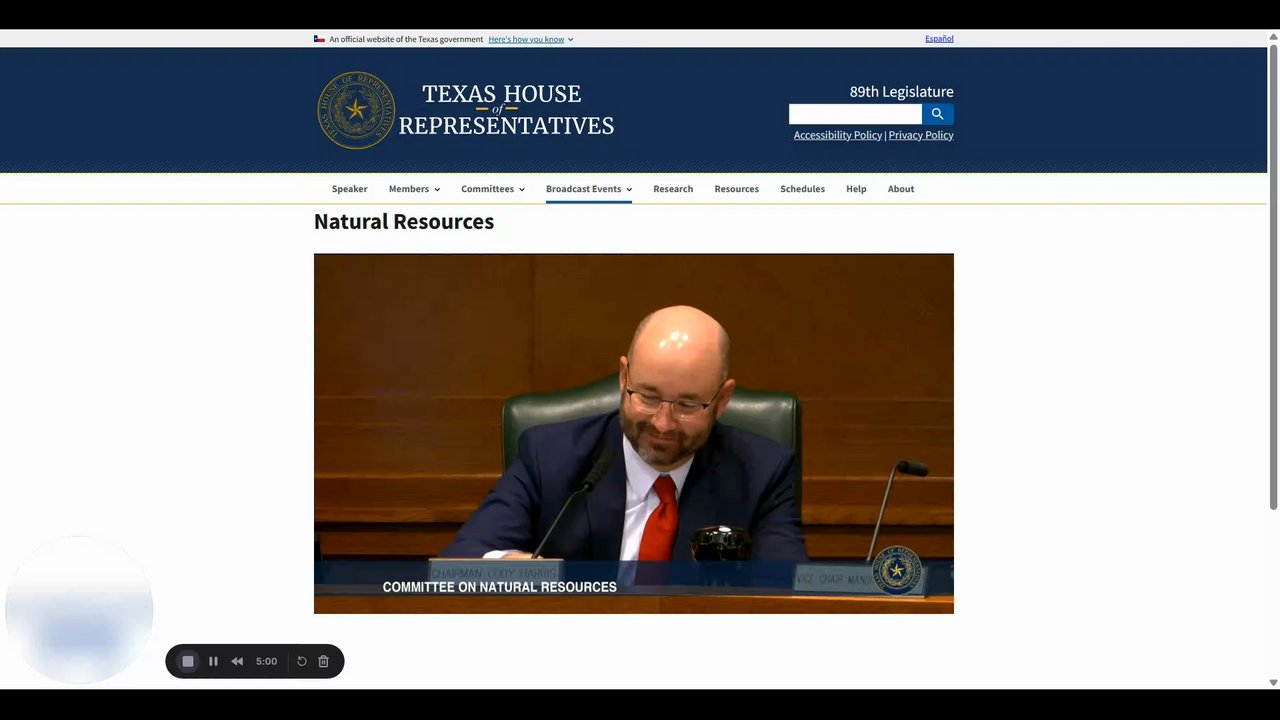
Task: Click the page scrollbar down arrow
Action: pos(1273,682)
